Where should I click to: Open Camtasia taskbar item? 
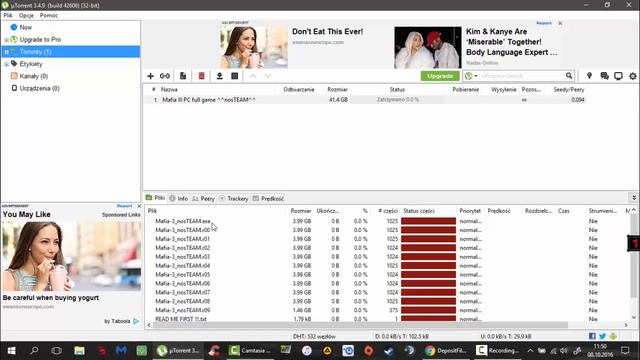point(249,351)
